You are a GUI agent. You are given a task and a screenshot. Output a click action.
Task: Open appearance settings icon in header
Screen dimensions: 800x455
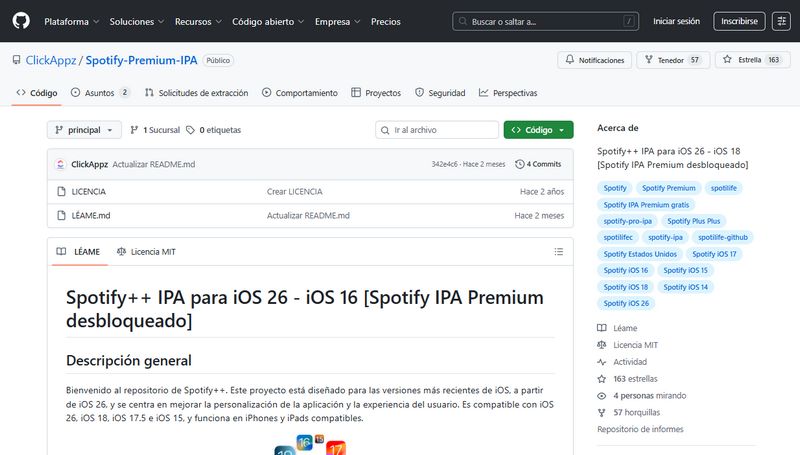[x=781, y=21]
